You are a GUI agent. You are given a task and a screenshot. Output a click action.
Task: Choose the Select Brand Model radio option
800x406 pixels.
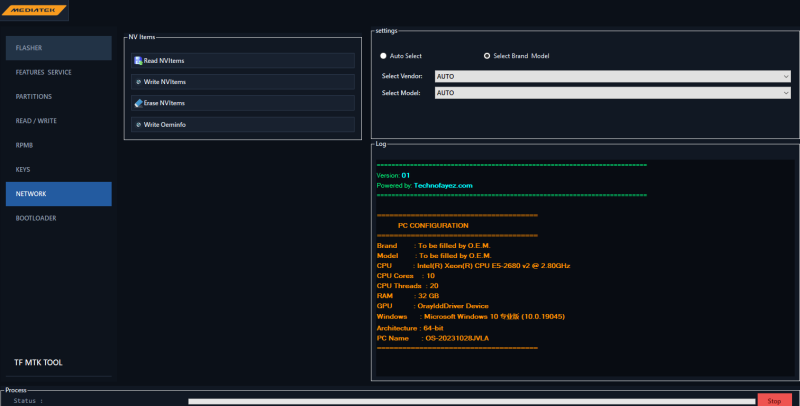click(487, 56)
